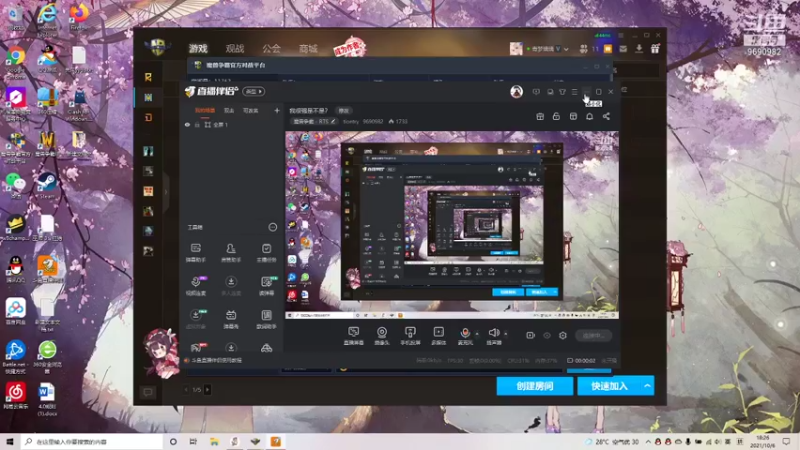This screenshot has width=800, height=450.
Task: Click the taskbar search box
Action: point(92,441)
